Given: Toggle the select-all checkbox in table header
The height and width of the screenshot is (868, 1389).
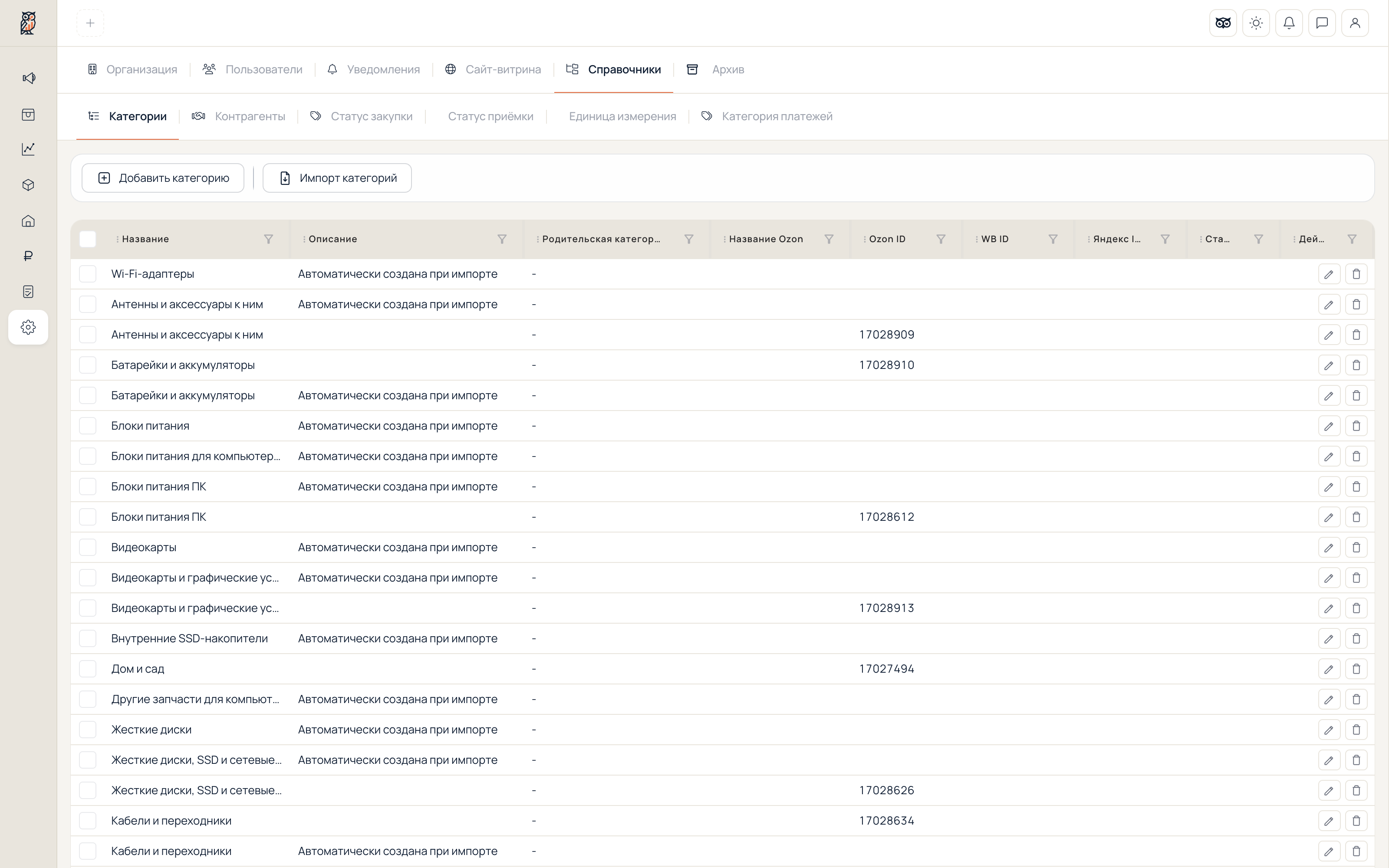Looking at the screenshot, I should tap(88, 239).
